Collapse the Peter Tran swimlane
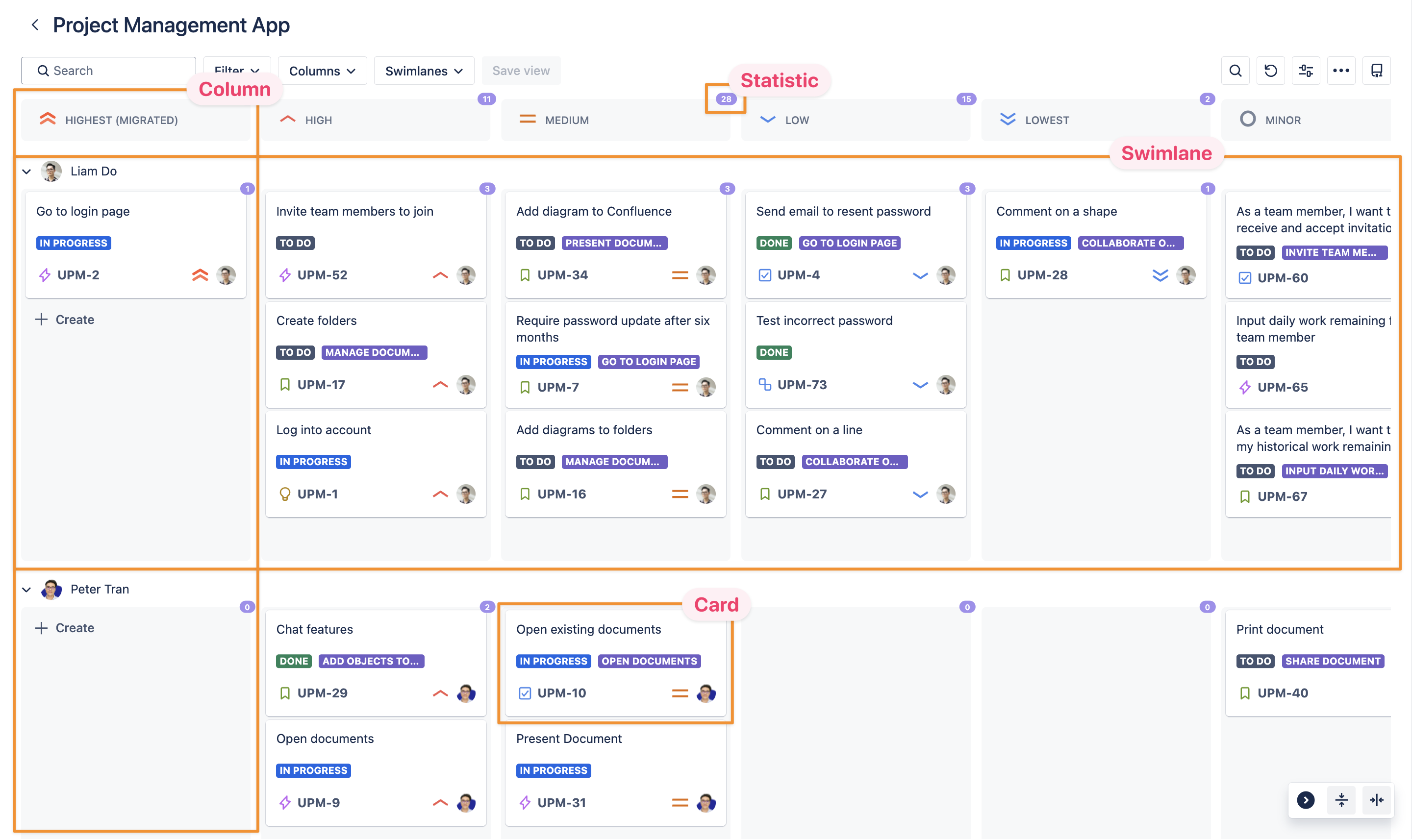This screenshot has width=1412, height=840. point(26,590)
